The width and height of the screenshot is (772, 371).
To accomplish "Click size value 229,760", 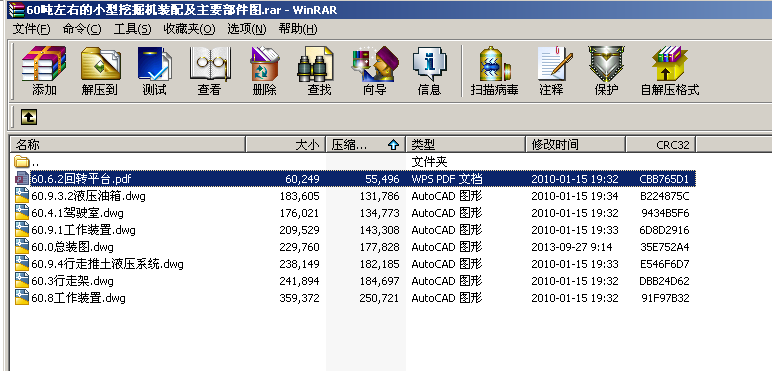I will click(x=299, y=247).
